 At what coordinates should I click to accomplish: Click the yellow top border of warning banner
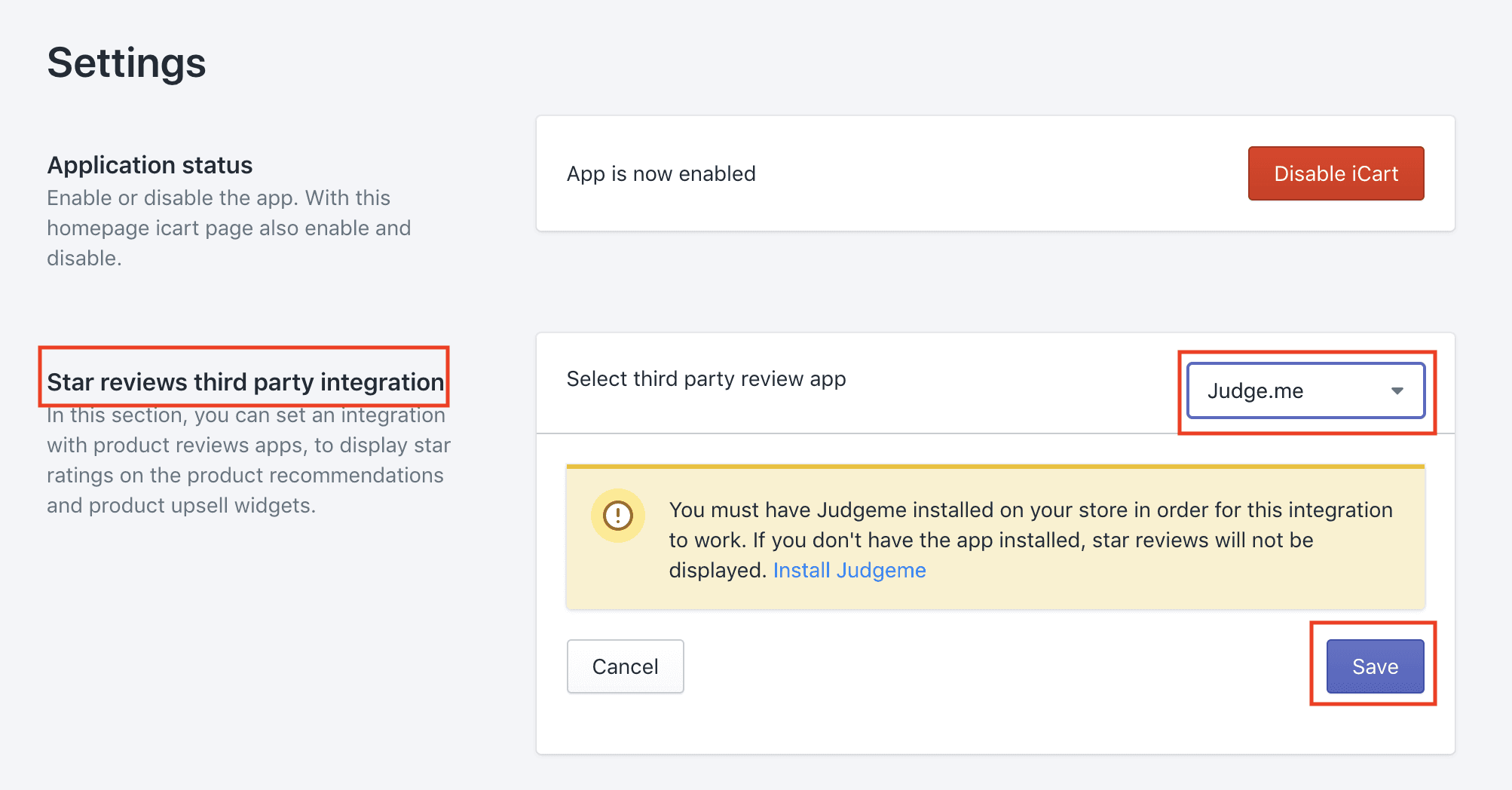pos(995,467)
